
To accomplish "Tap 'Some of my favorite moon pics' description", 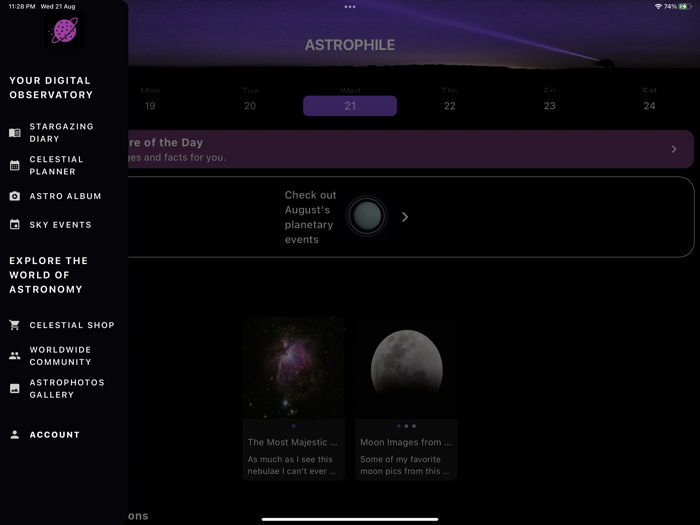I will coord(404,465).
